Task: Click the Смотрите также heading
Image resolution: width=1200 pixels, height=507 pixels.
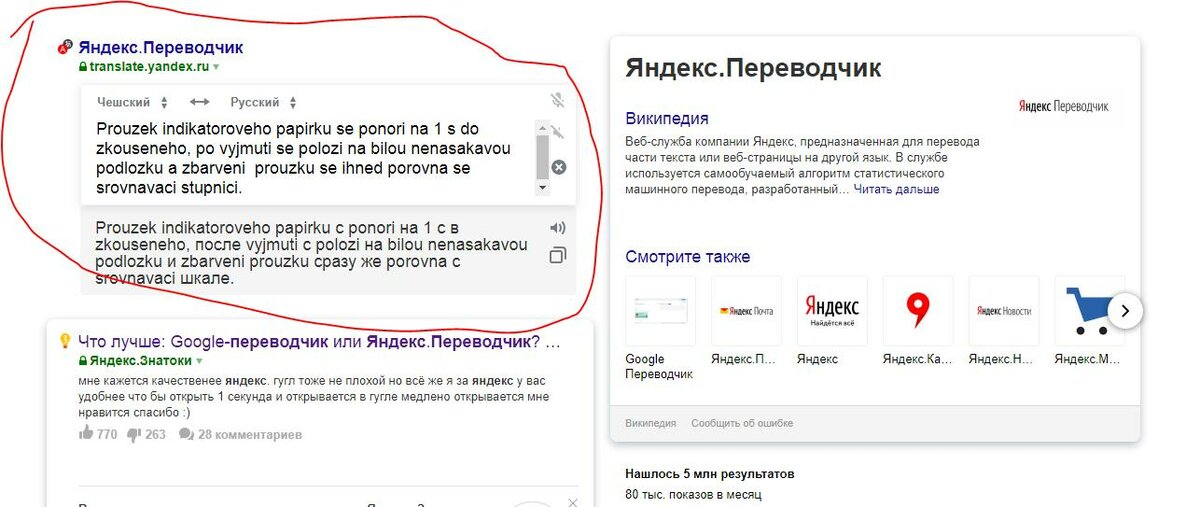Action: point(688,257)
